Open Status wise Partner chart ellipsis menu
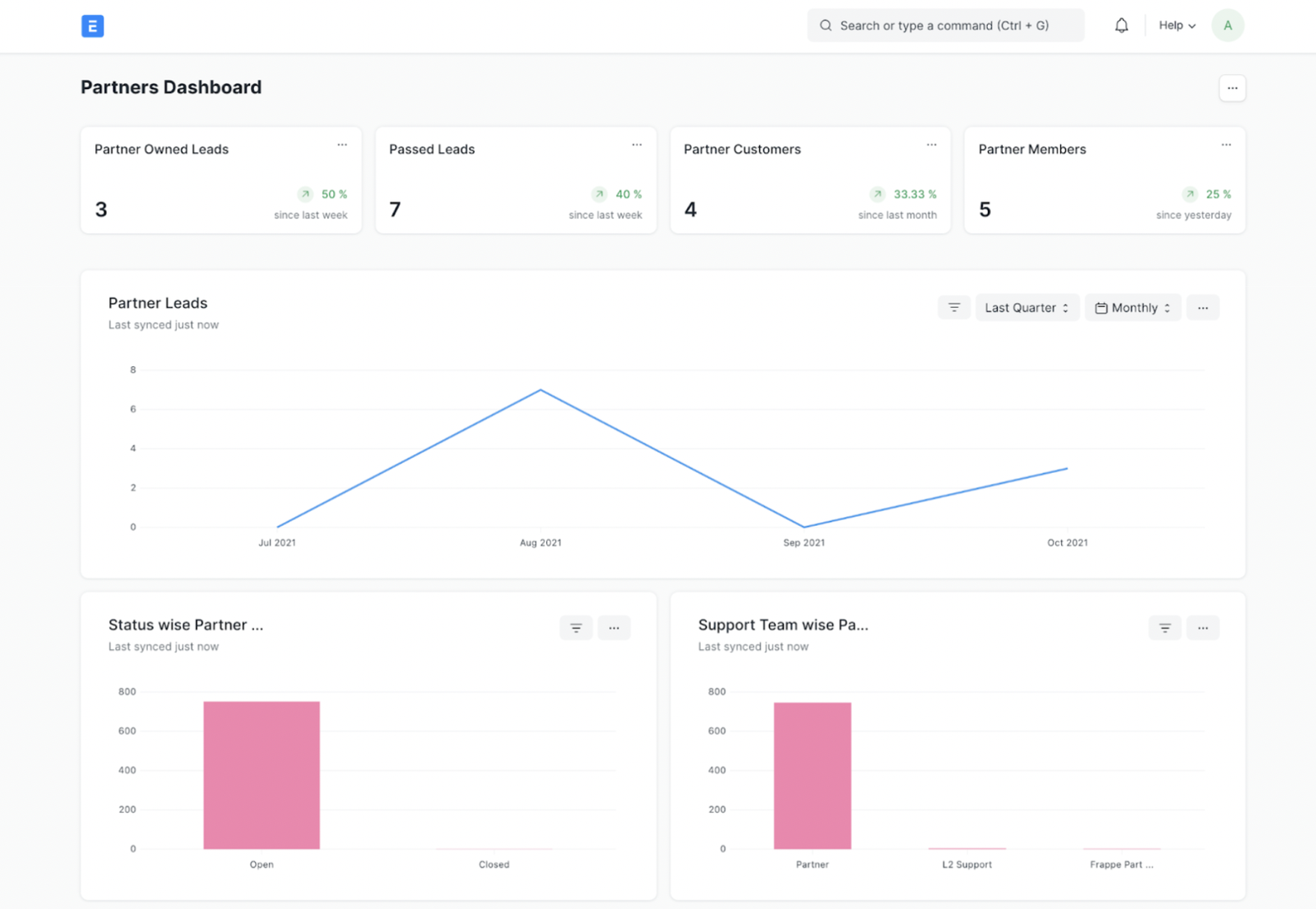 tap(614, 628)
